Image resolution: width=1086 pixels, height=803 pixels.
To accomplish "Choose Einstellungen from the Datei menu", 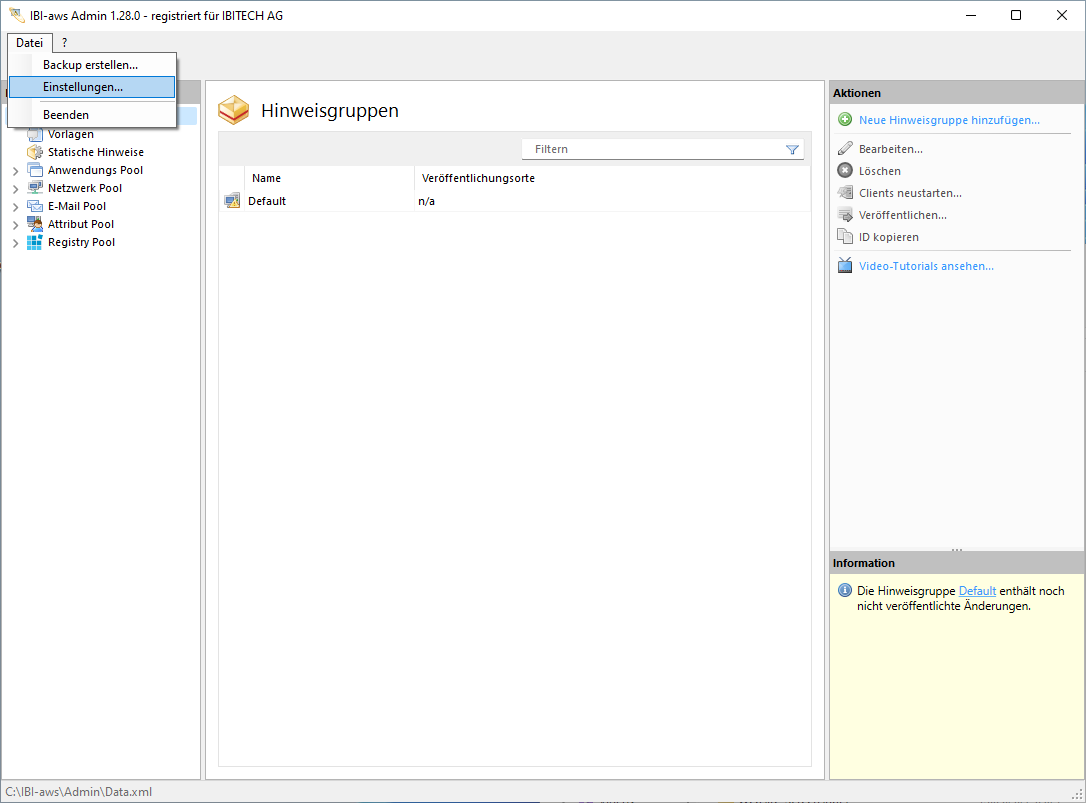I will click(x=83, y=87).
